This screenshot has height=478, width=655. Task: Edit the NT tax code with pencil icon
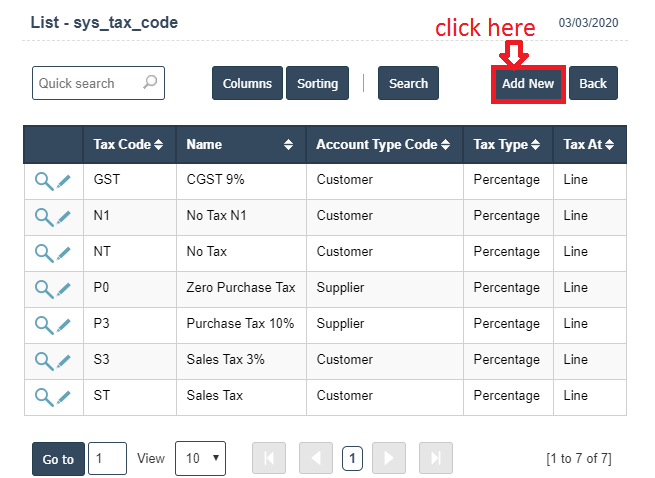64,252
